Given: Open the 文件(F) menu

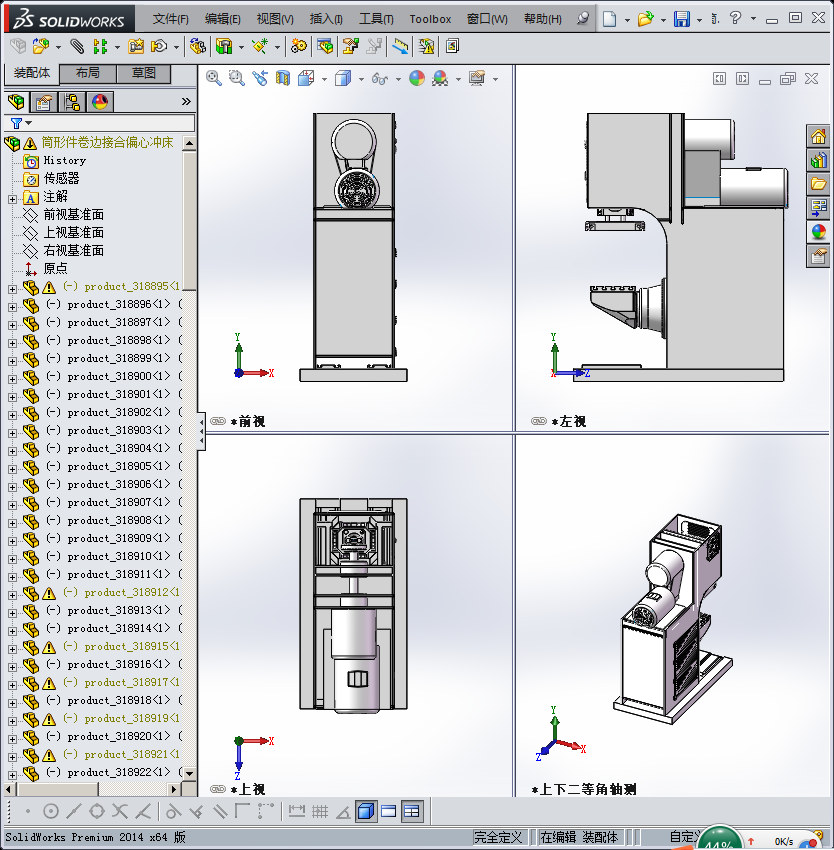Looking at the screenshot, I should (171, 19).
